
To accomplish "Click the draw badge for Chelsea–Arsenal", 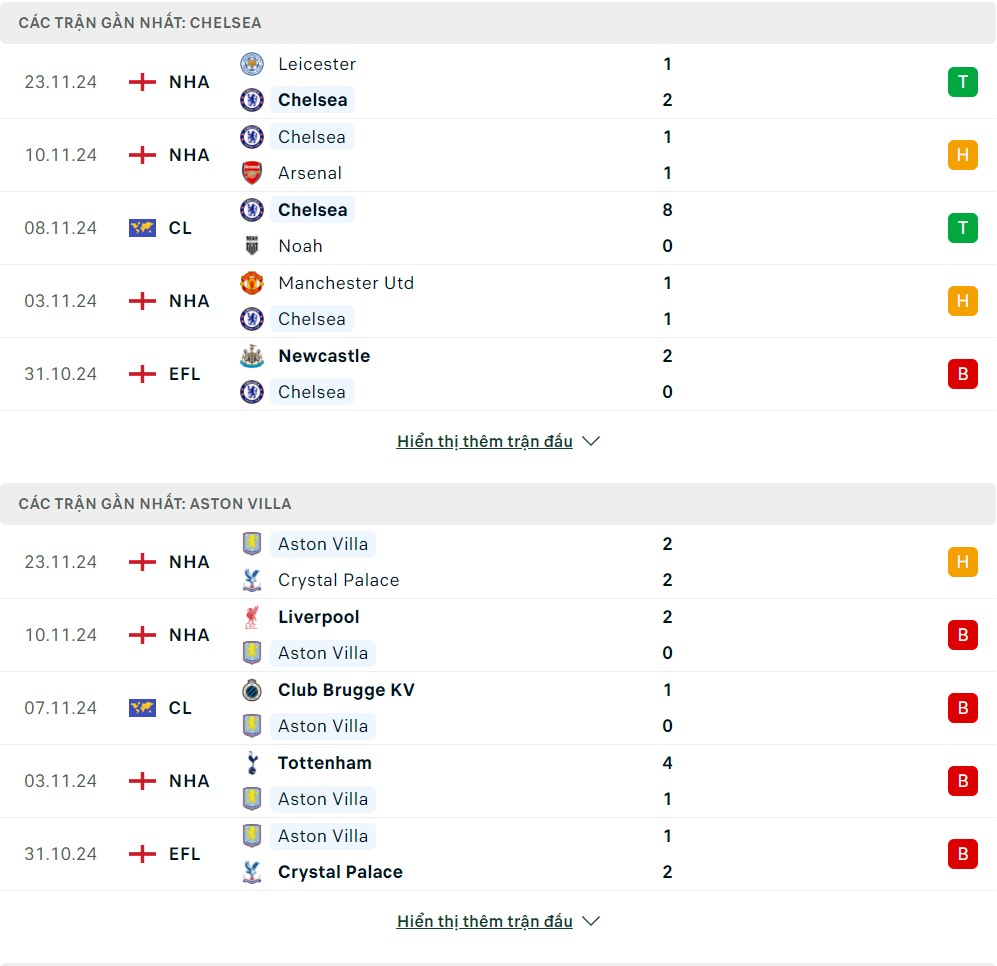I will coord(962,155).
